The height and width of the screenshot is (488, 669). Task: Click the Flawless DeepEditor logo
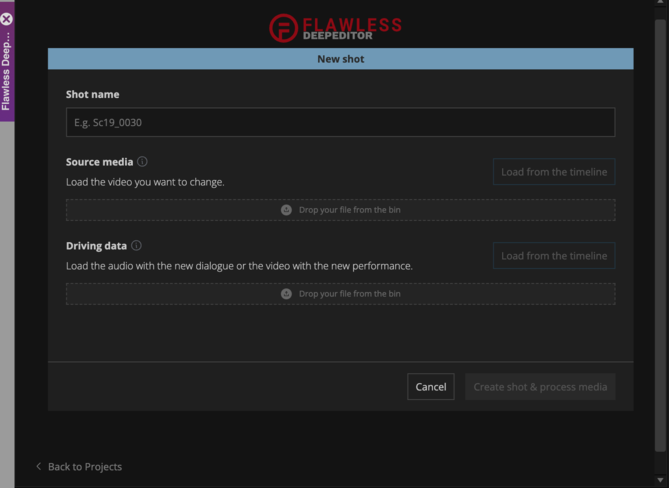[x=335, y=28]
